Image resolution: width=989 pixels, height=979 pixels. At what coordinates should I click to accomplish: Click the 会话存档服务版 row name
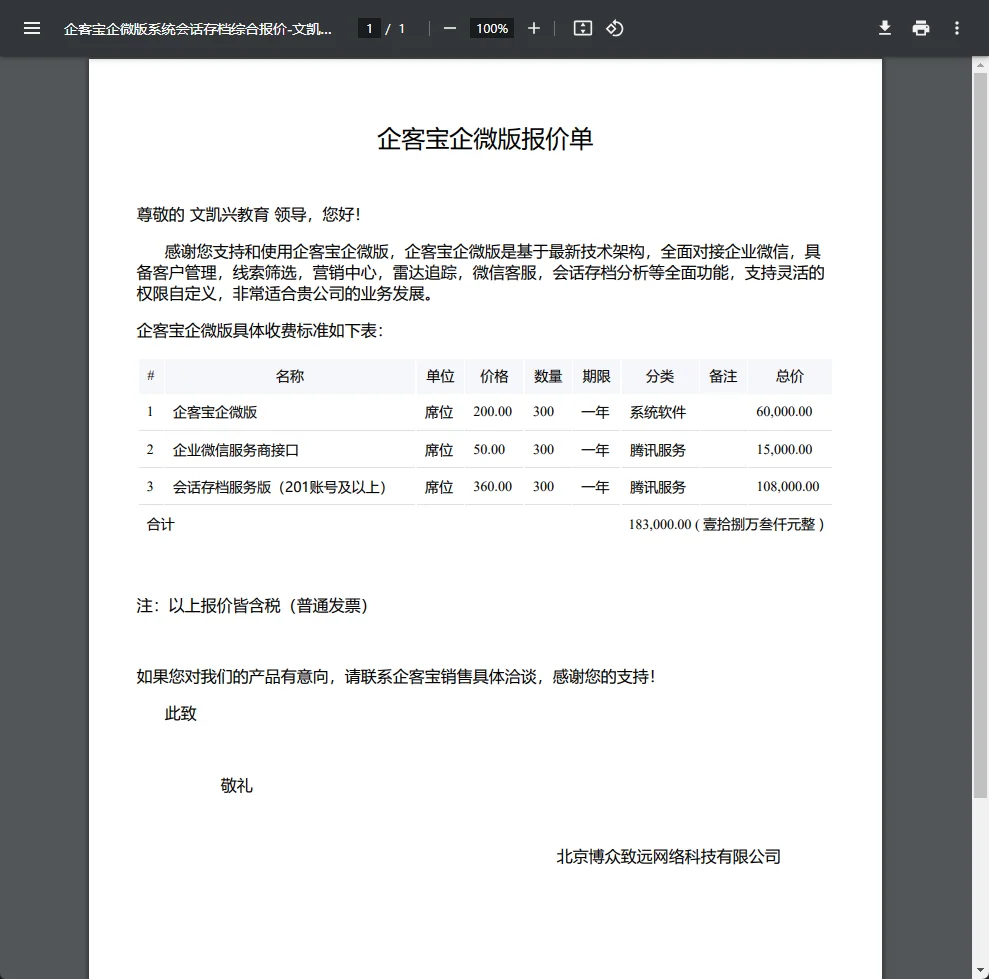point(279,487)
